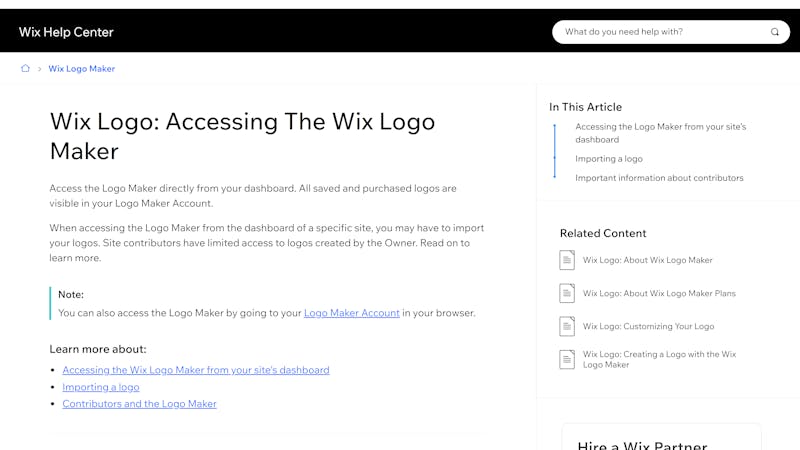Select 'Importing a logo' in In This Article
Viewport: 800px width, 450px height.
pyautogui.click(x=609, y=159)
